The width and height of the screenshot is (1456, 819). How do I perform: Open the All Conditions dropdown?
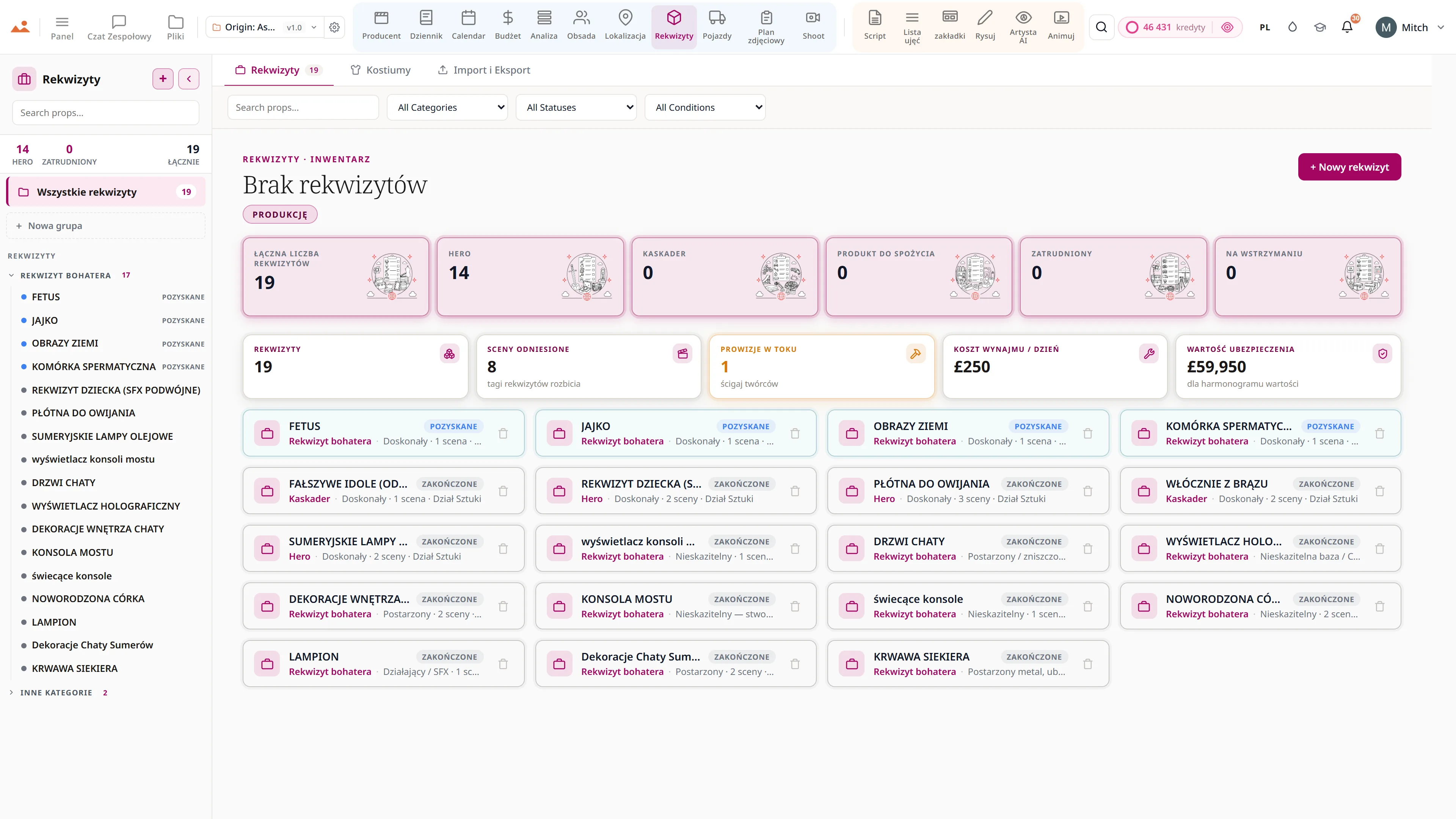[705, 107]
